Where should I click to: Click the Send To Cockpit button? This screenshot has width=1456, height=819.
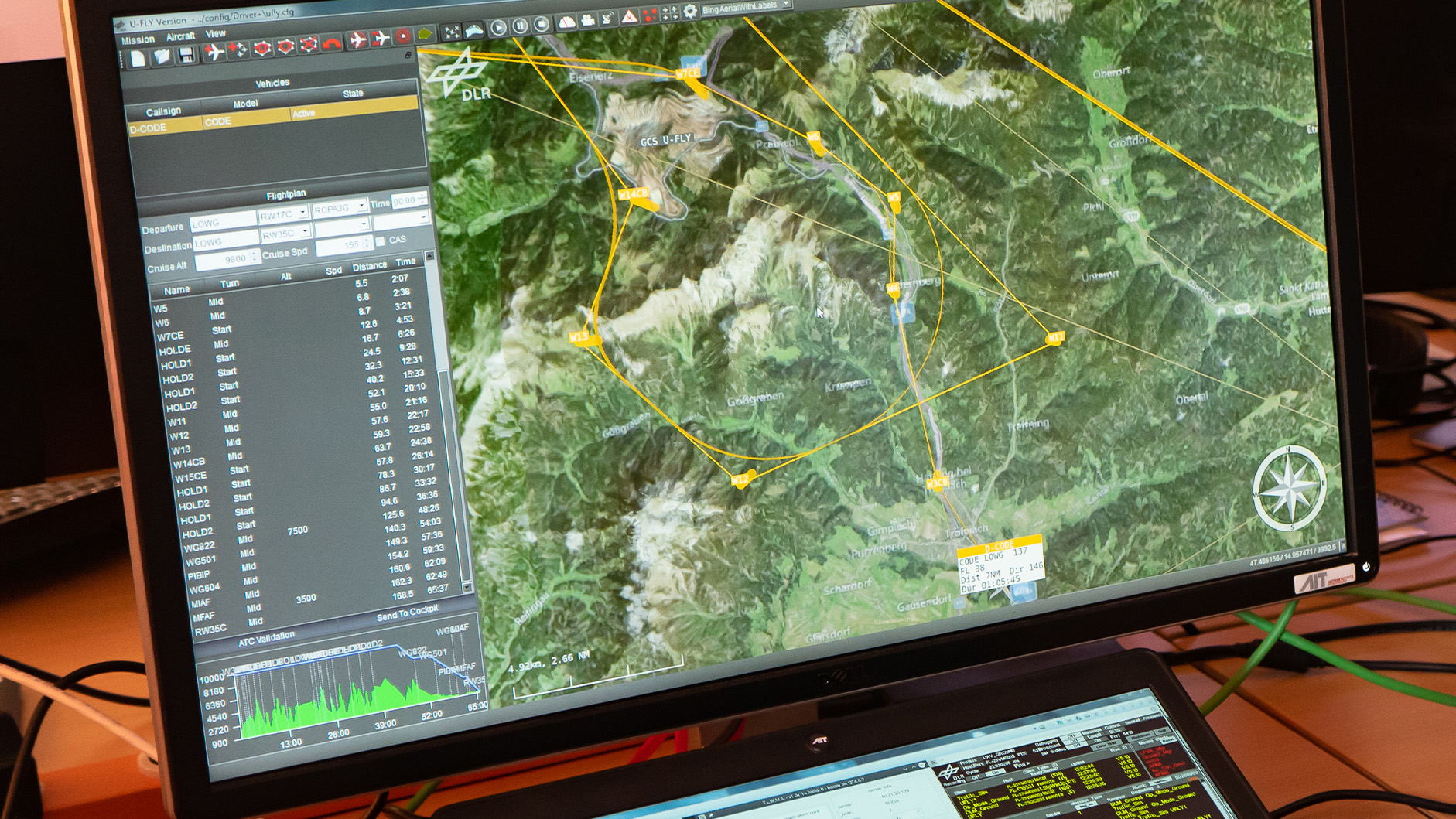(x=407, y=613)
